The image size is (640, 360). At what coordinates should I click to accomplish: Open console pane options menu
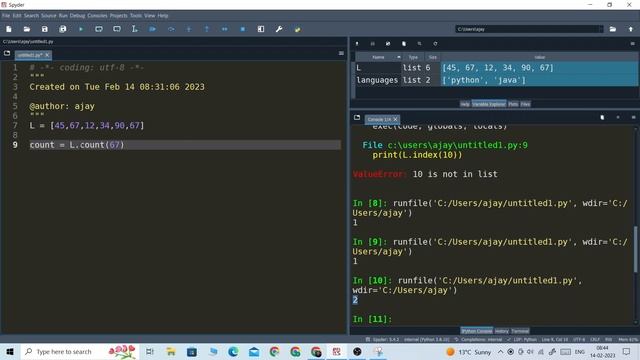click(633, 118)
